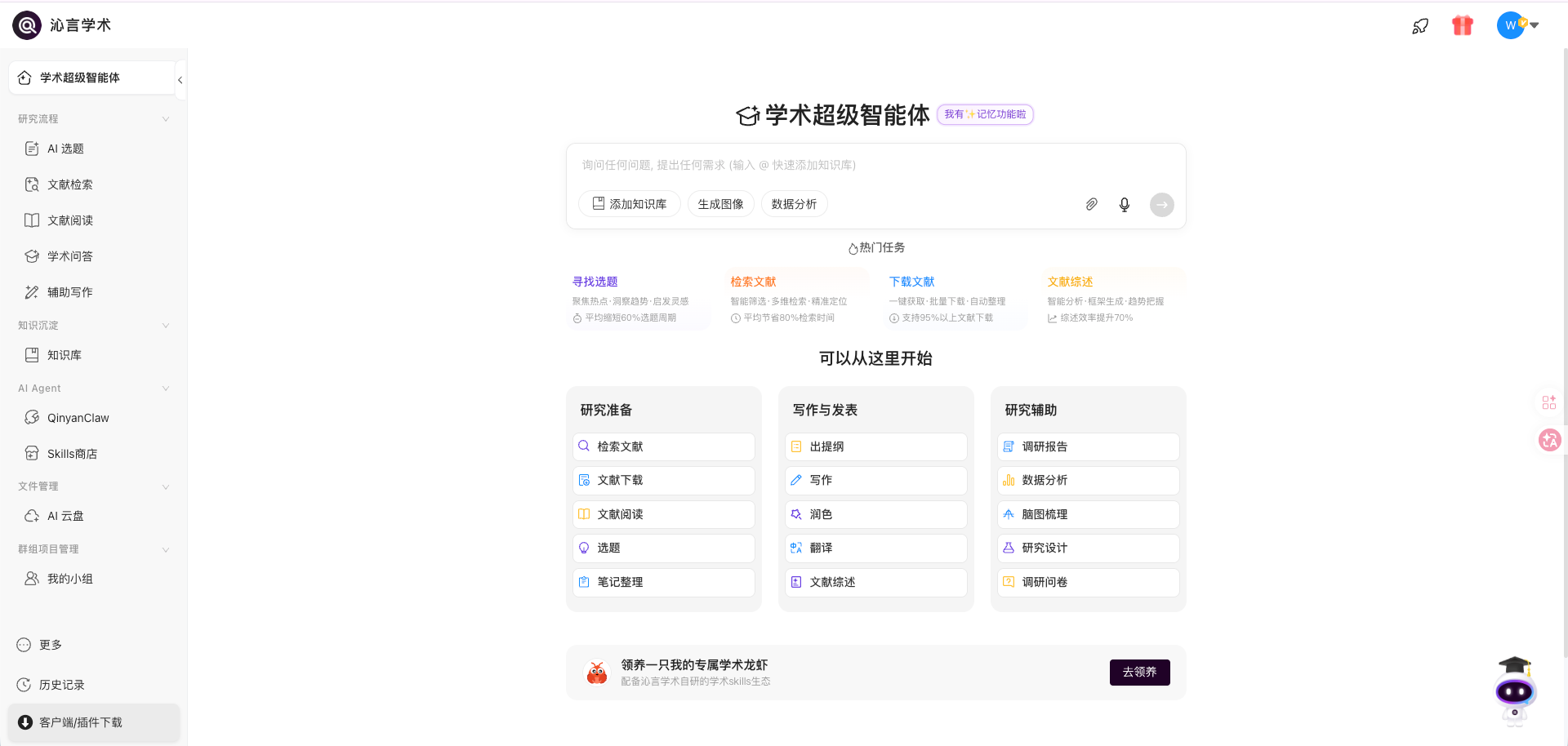Open the gift promotion icon

(1462, 25)
